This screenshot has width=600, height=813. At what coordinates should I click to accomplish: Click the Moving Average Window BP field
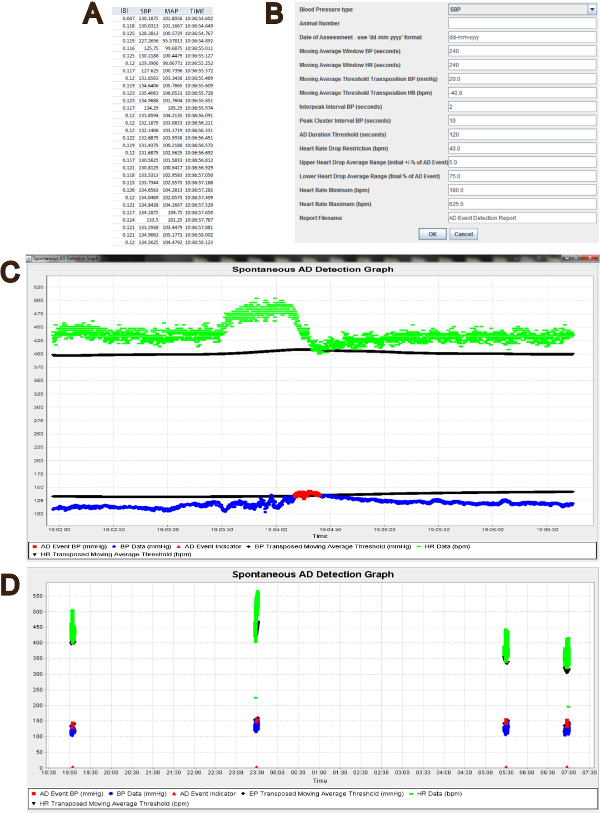tap(522, 51)
